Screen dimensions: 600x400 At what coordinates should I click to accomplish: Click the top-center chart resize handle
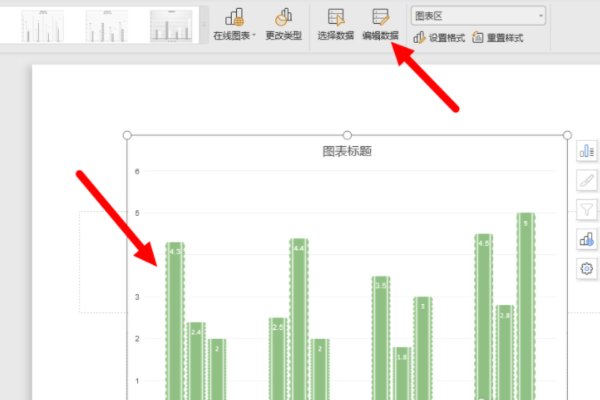tap(347, 135)
